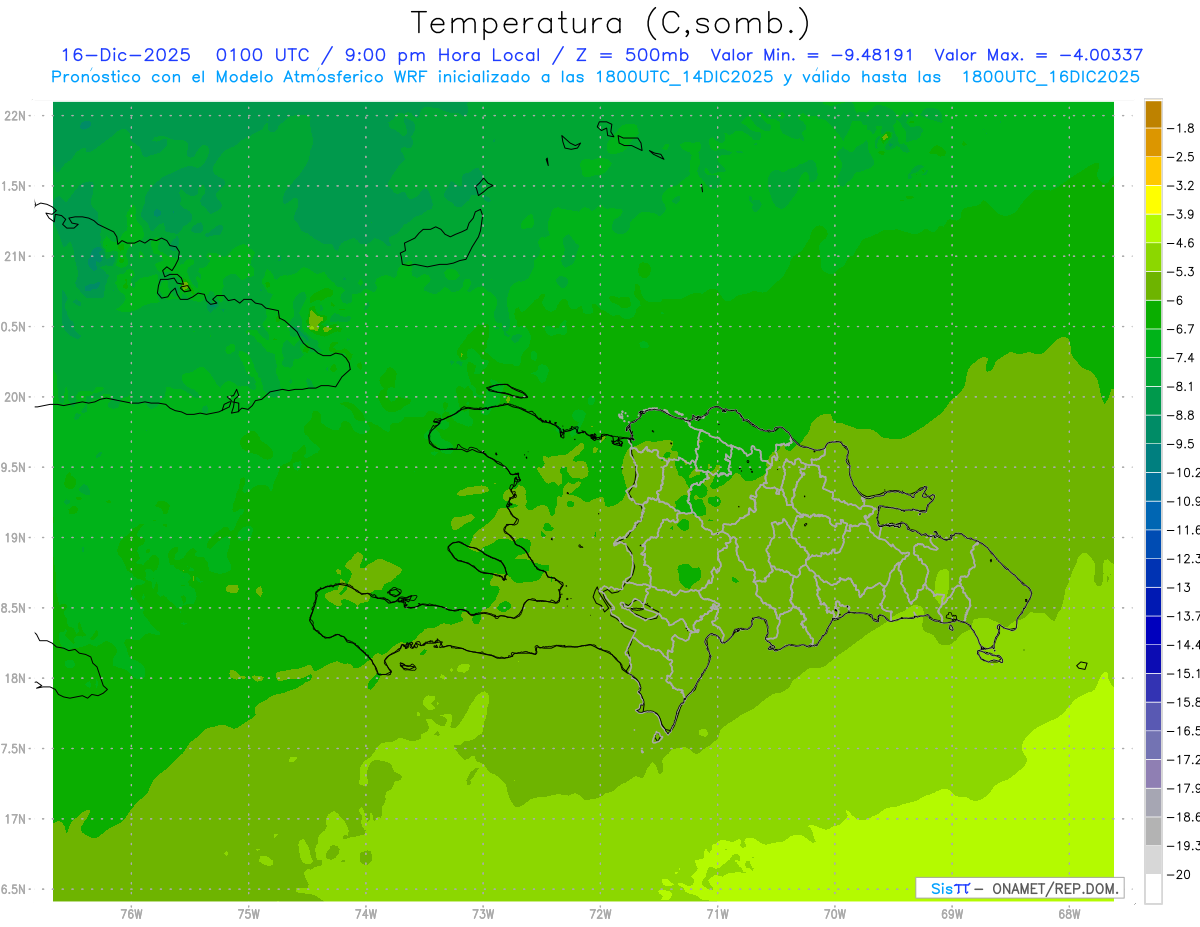Click the '68W' longitude label
This screenshot has width=1200, height=927.
(1069, 914)
